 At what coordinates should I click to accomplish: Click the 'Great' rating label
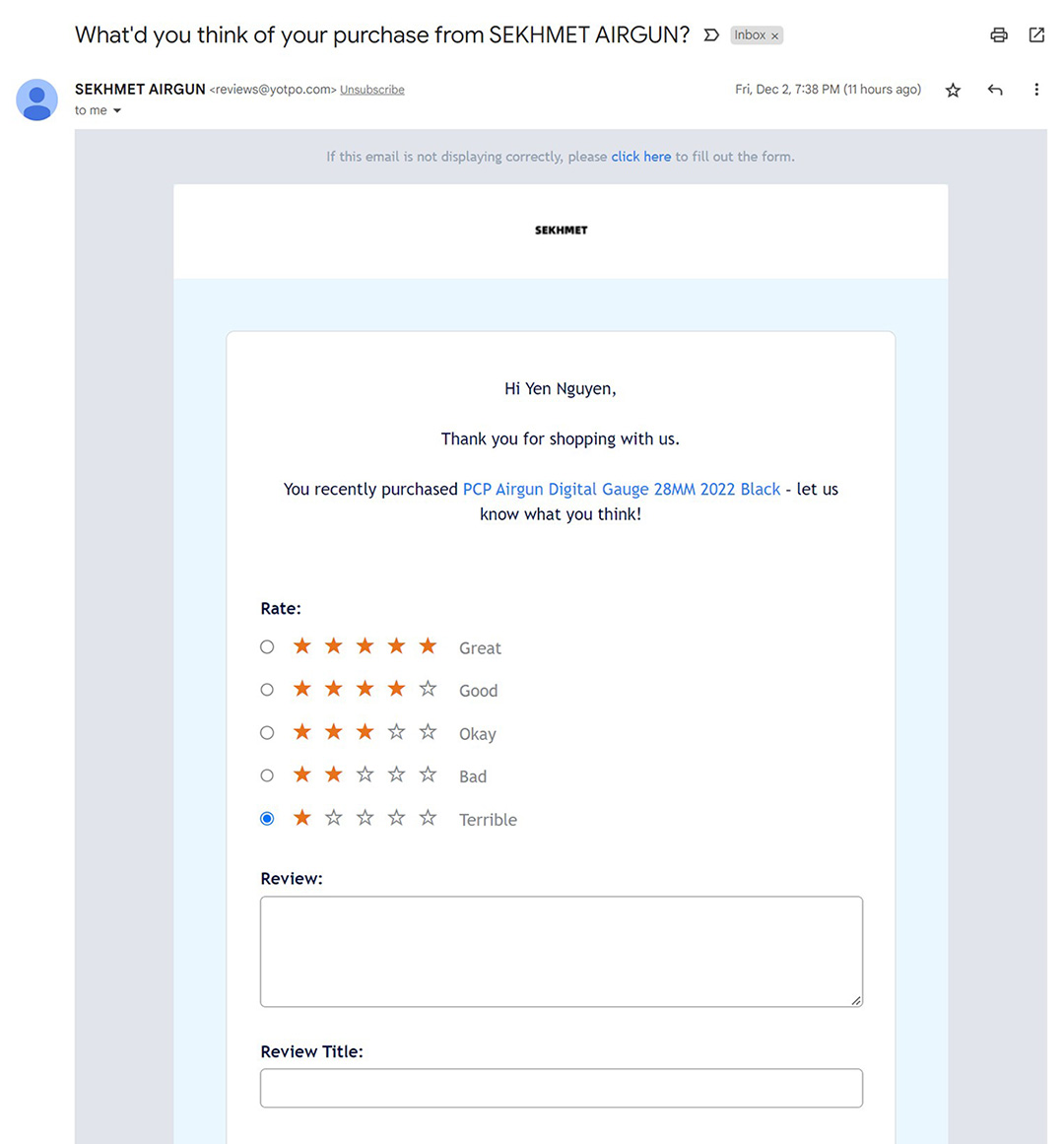[x=480, y=648]
